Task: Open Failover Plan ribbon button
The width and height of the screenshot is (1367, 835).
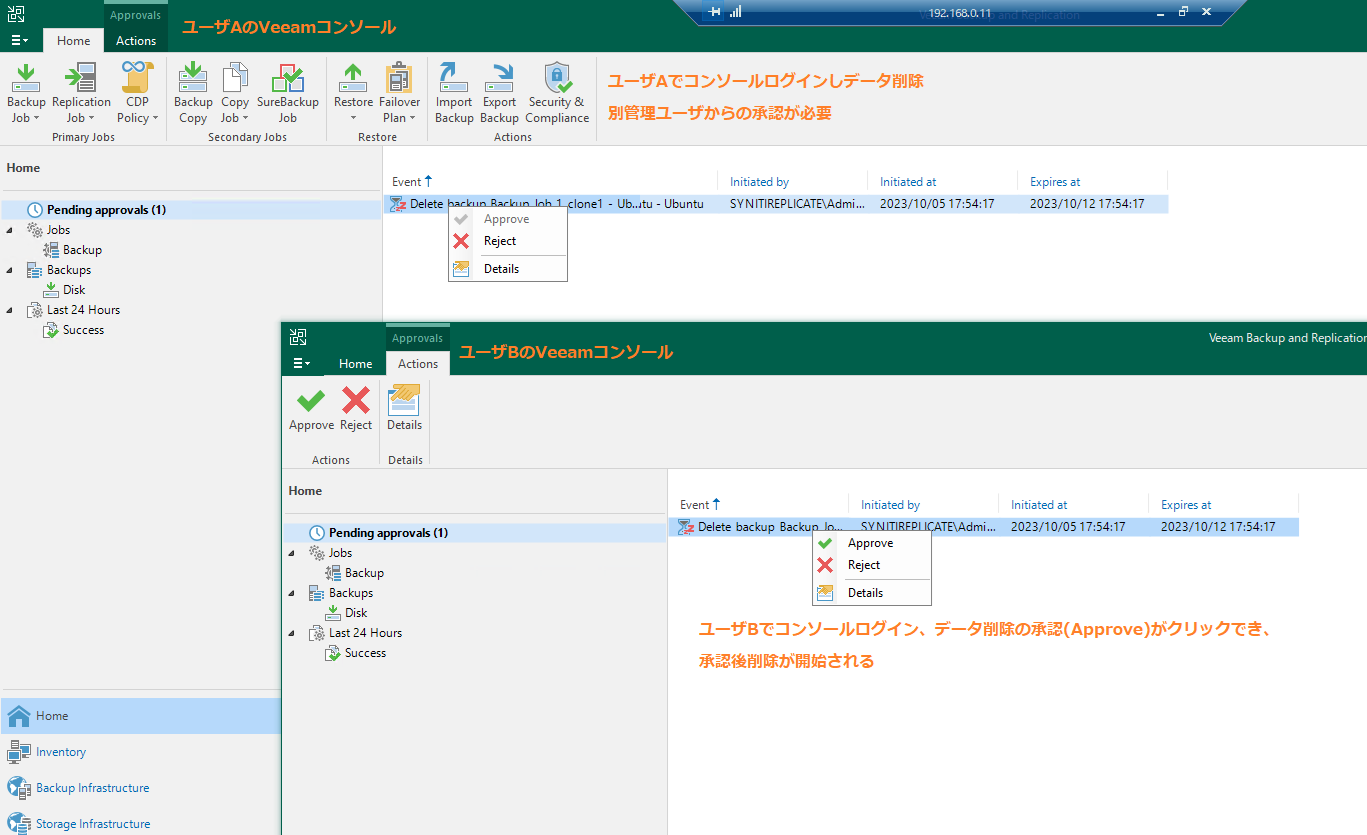Action: (399, 93)
